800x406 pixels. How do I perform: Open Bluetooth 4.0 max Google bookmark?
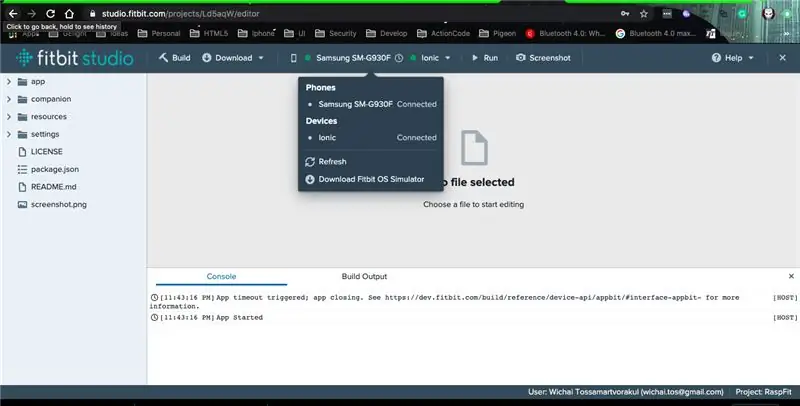656,33
